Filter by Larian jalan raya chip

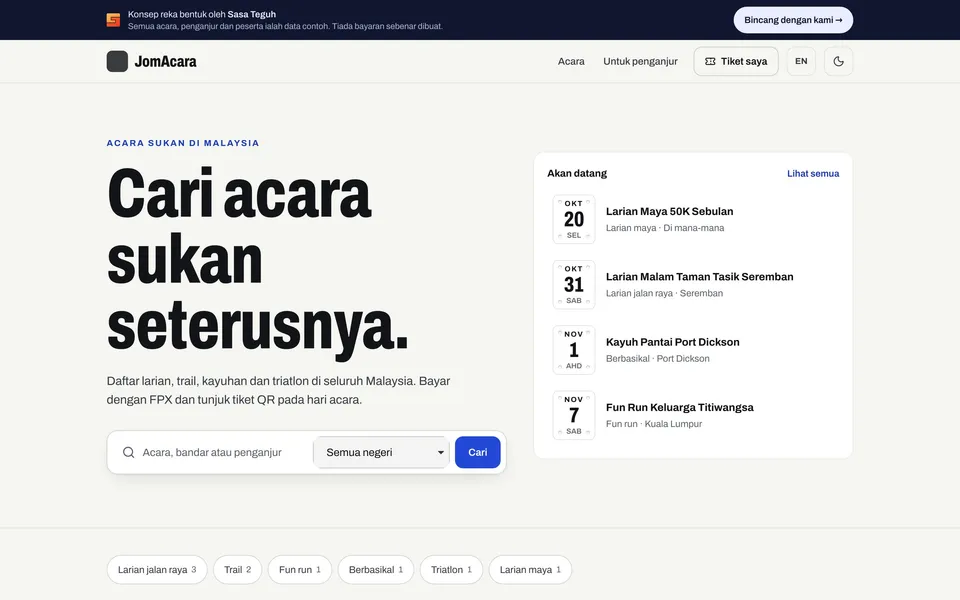click(157, 570)
